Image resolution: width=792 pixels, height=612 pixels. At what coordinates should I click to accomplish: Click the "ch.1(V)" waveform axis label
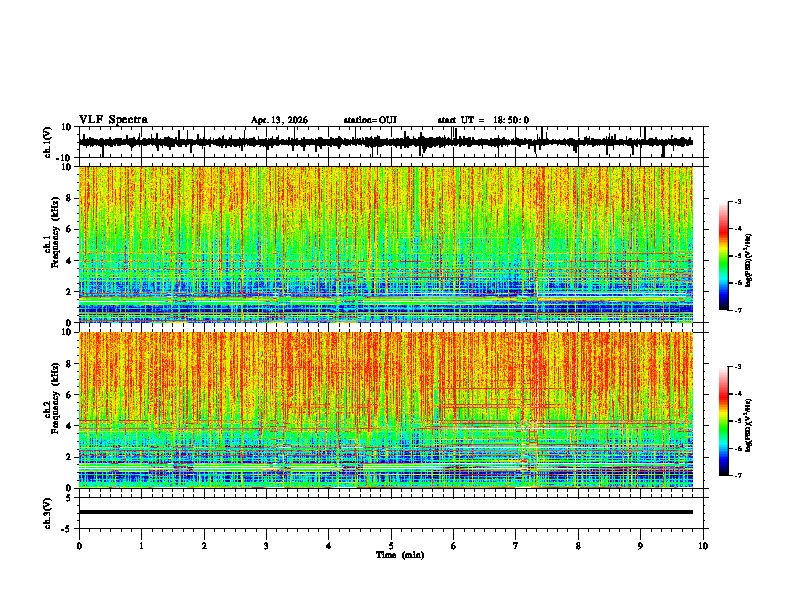pyautogui.click(x=48, y=142)
